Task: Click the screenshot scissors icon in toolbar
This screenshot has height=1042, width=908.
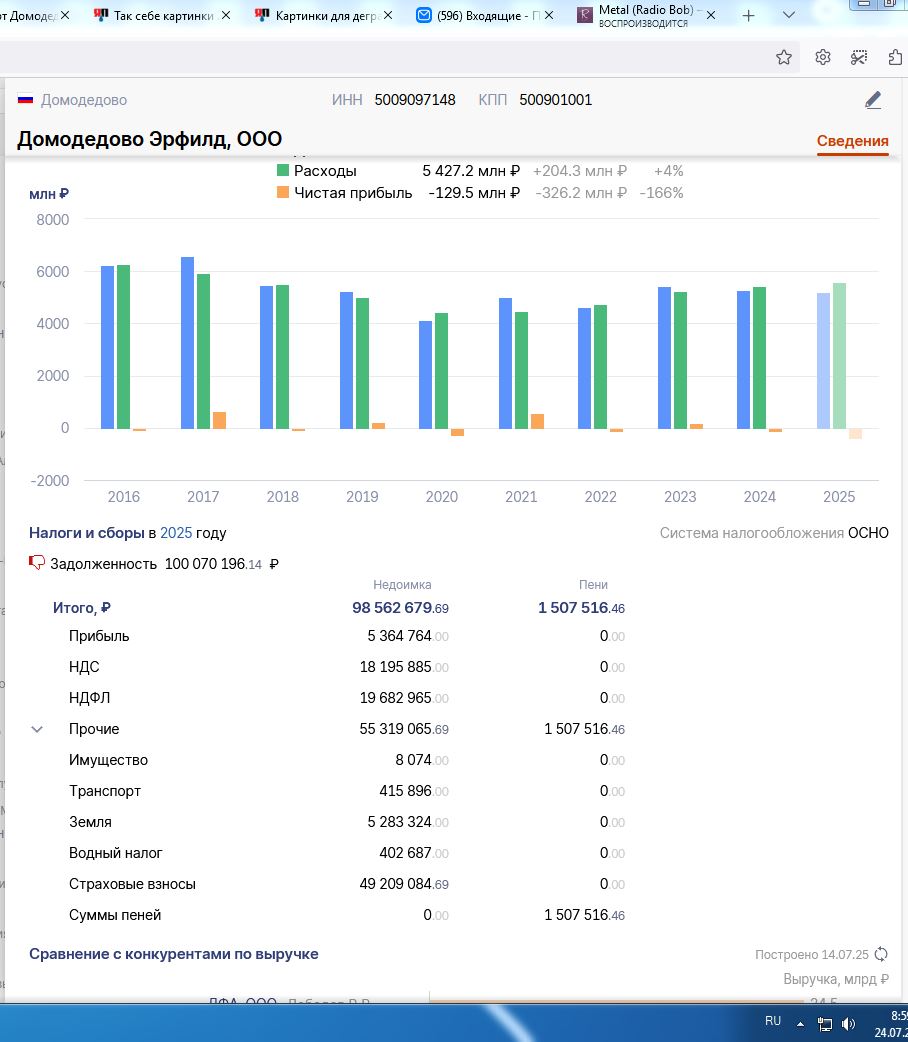Action: (x=859, y=57)
